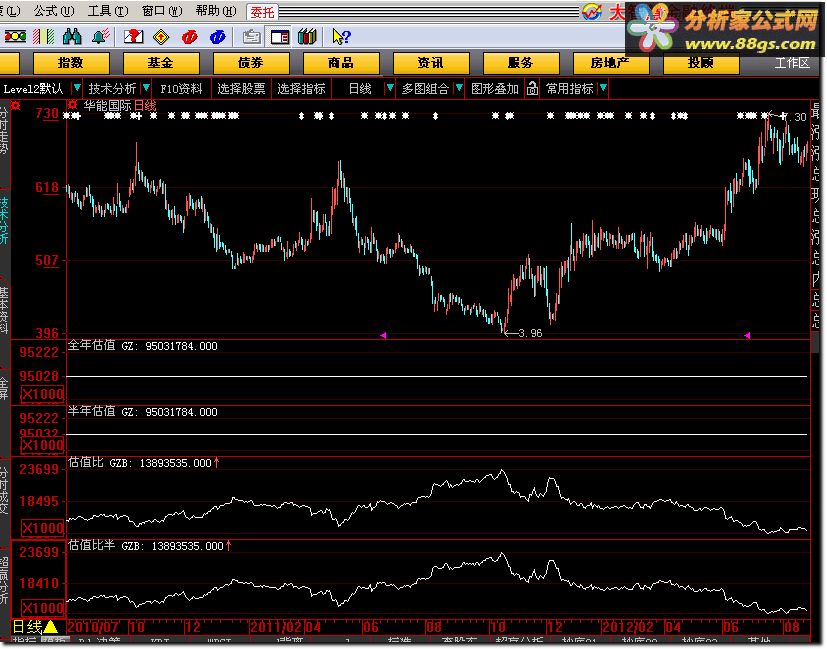Click the 服务 yellow button
This screenshot has height=649, width=827.
coord(521,63)
